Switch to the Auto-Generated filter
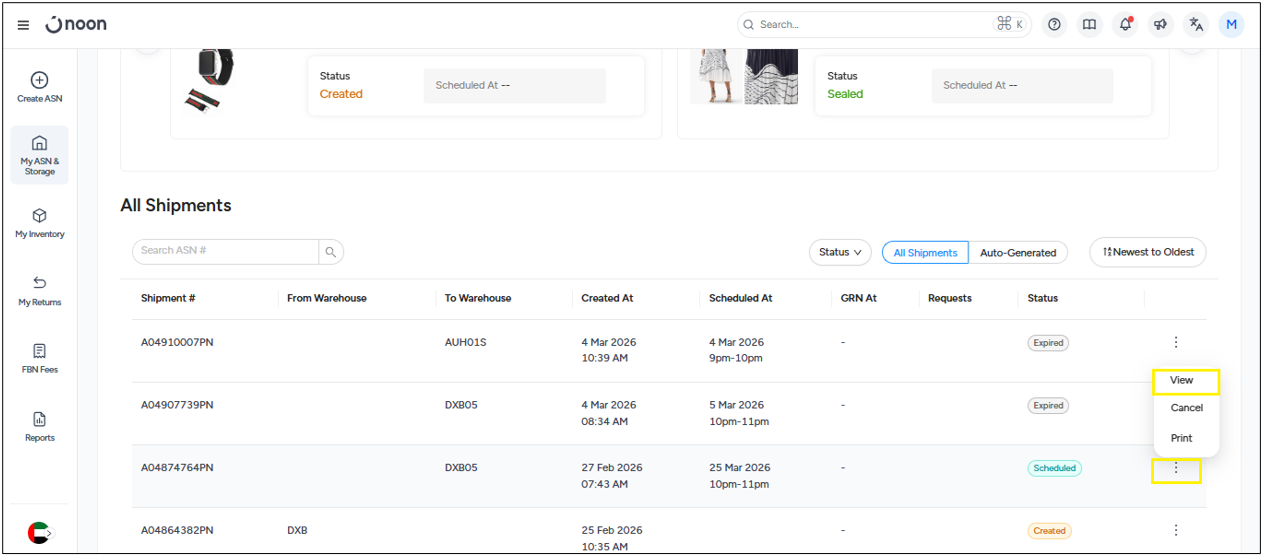Screen dimensions: 1263x556 point(1018,253)
